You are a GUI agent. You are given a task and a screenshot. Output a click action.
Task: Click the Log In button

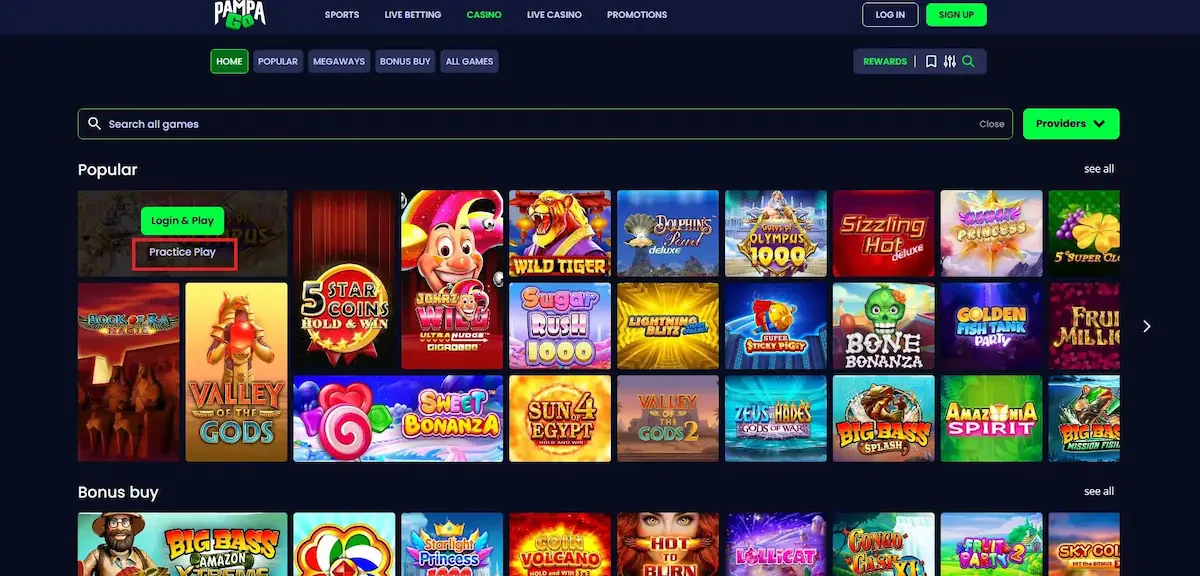[x=890, y=15]
